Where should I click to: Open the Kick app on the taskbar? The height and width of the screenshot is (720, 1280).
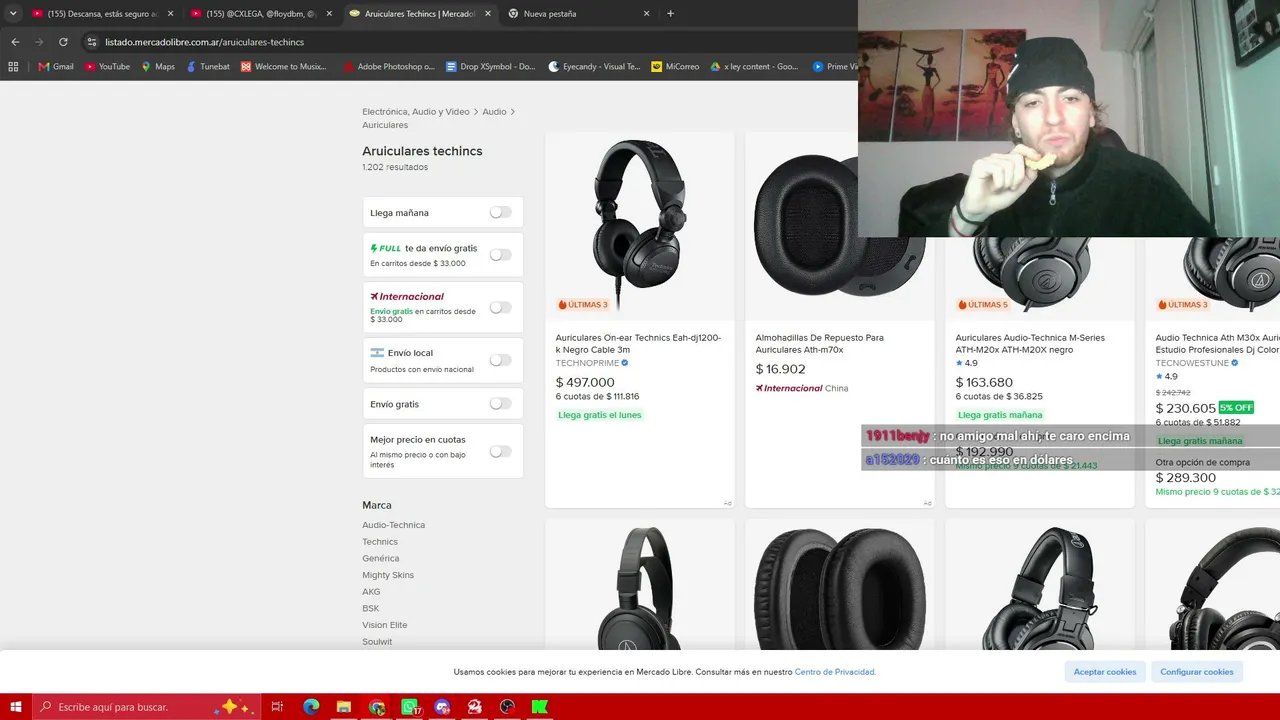[540, 707]
